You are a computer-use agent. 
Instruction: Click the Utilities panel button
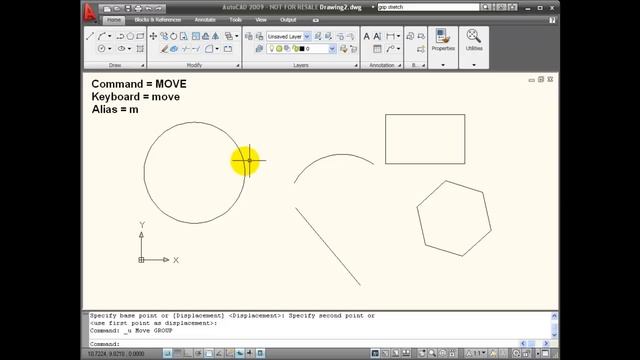(474, 40)
